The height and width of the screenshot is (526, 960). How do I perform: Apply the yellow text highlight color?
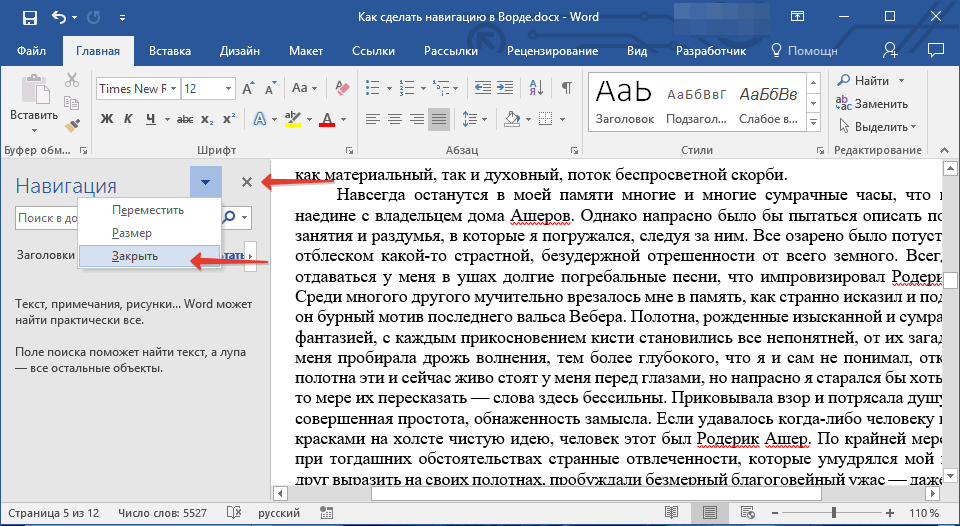pyautogui.click(x=293, y=119)
